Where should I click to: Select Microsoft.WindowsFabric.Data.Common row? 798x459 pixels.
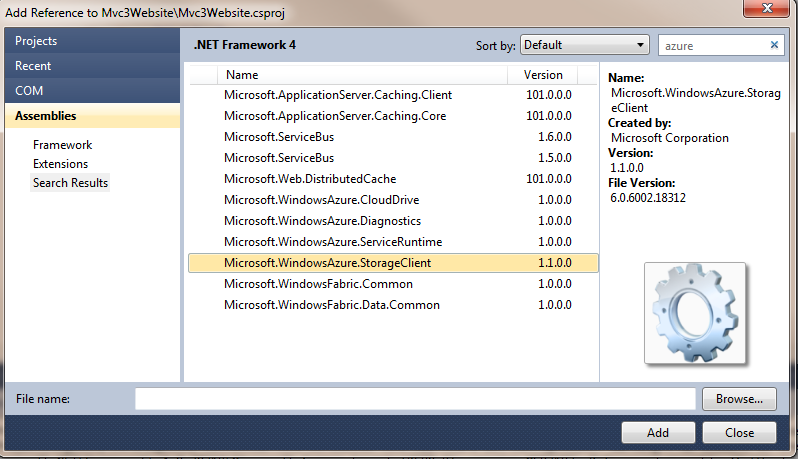click(x=393, y=305)
